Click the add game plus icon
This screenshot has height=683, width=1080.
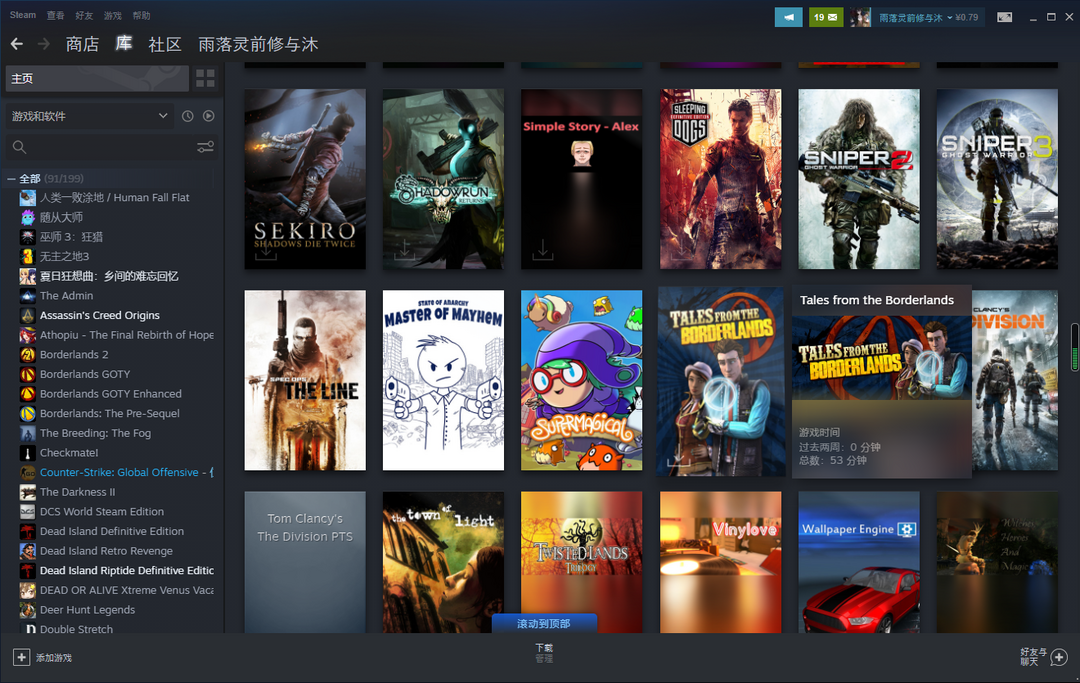[21, 658]
